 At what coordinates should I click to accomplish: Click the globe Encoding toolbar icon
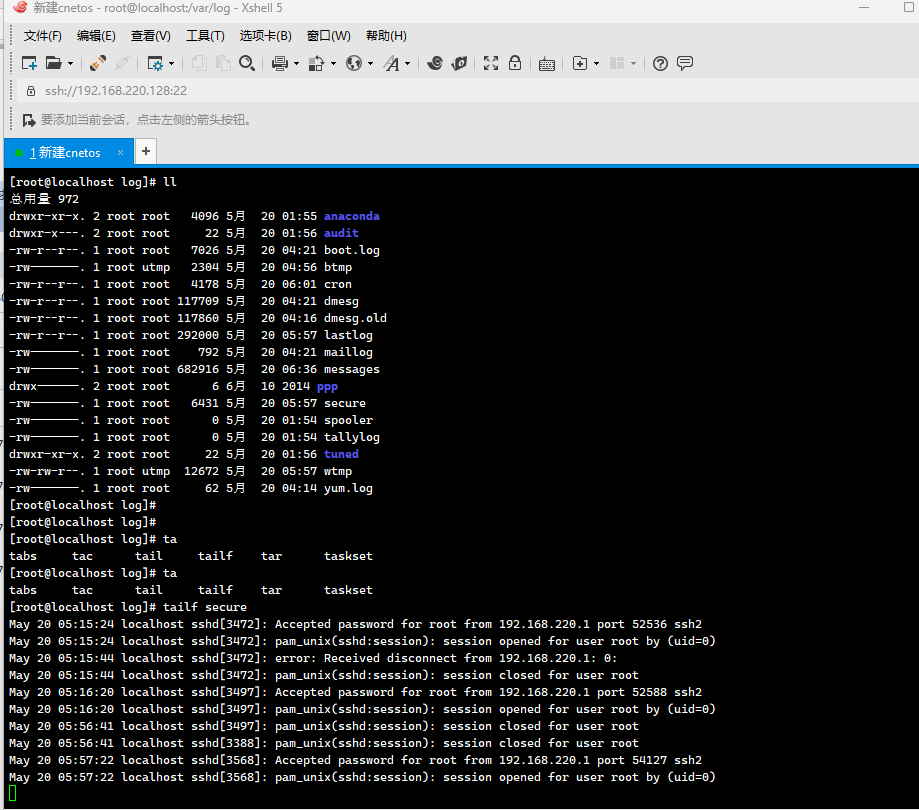(354, 63)
